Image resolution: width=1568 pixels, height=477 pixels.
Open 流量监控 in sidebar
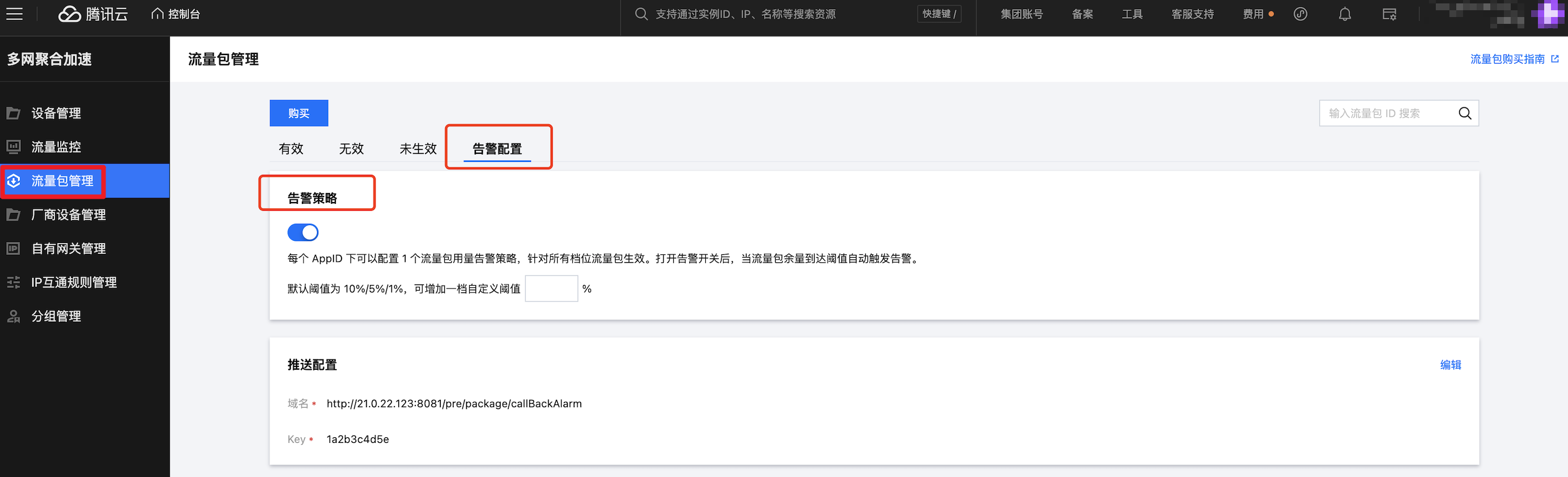click(85, 147)
